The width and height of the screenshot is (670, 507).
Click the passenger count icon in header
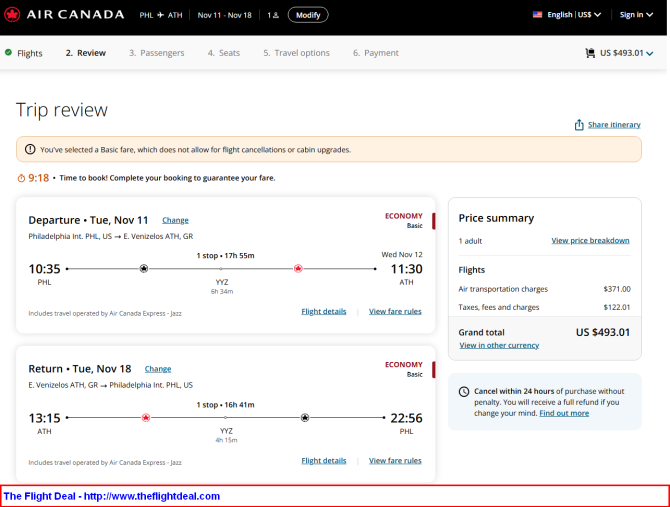276,15
